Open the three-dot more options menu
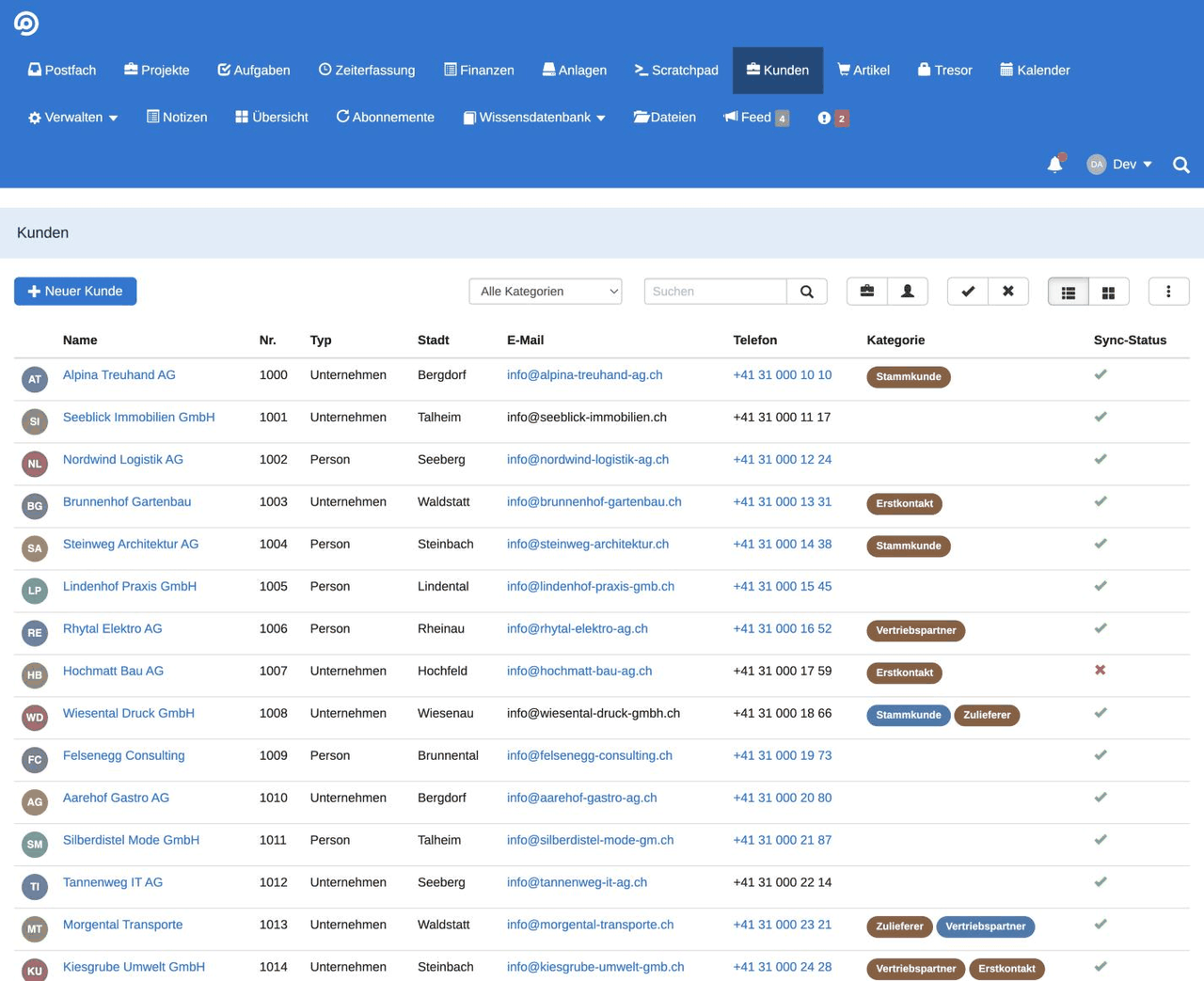The width and height of the screenshot is (1204, 981). [1169, 292]
